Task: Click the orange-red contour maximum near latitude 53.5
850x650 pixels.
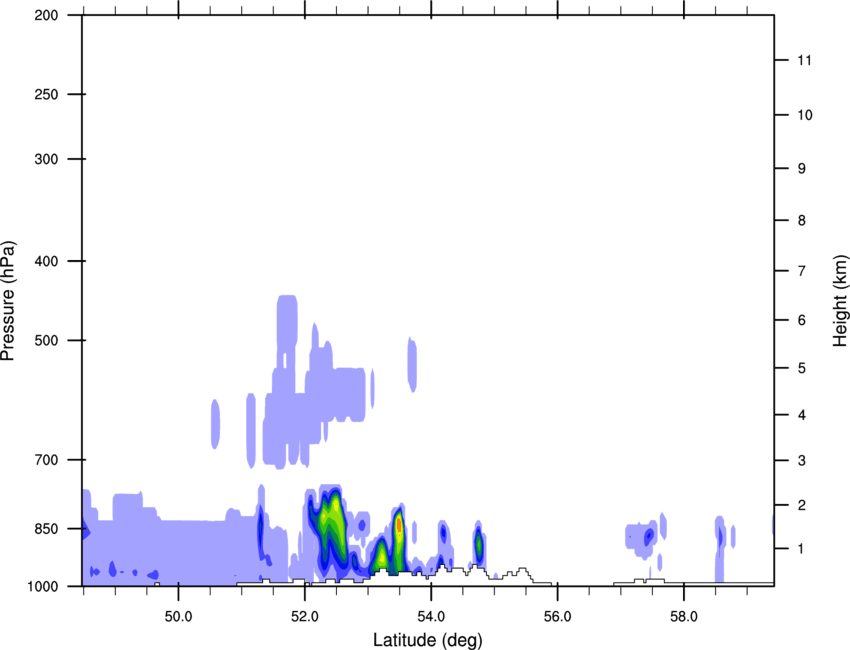Action: (399, 525)
